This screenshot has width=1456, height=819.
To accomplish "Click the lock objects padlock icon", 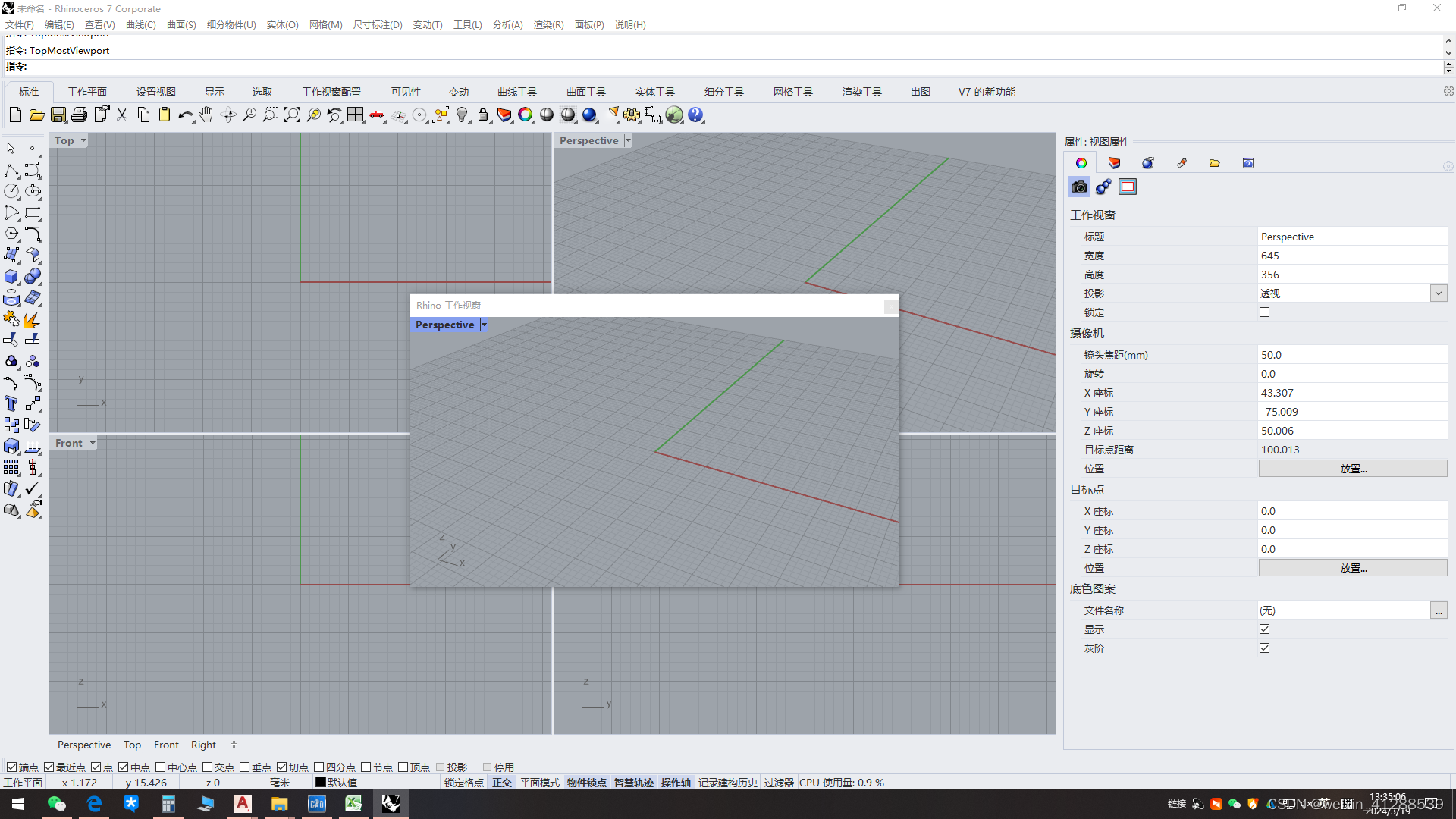I will coord(483,115).
